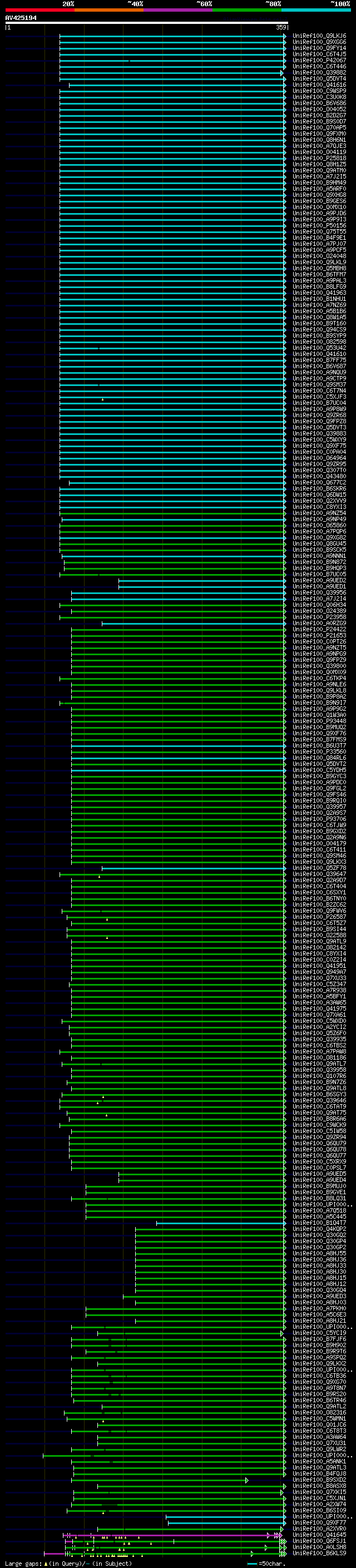Select hit label UniRef100_Q9XHG8
The image size is (356, 1568).
tap(319, 195)
